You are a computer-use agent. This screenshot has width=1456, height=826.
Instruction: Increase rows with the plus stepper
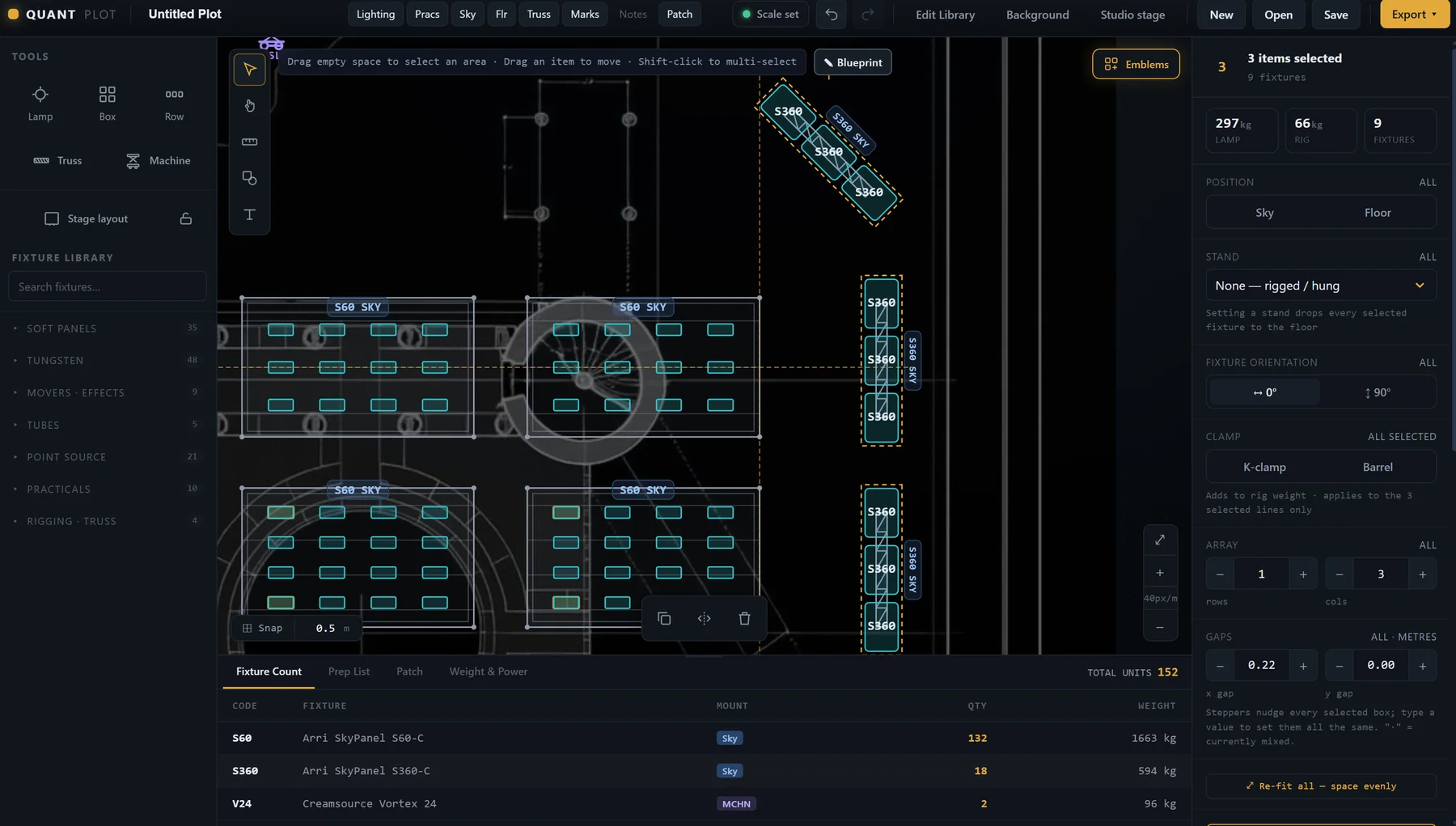[1303, 574]
